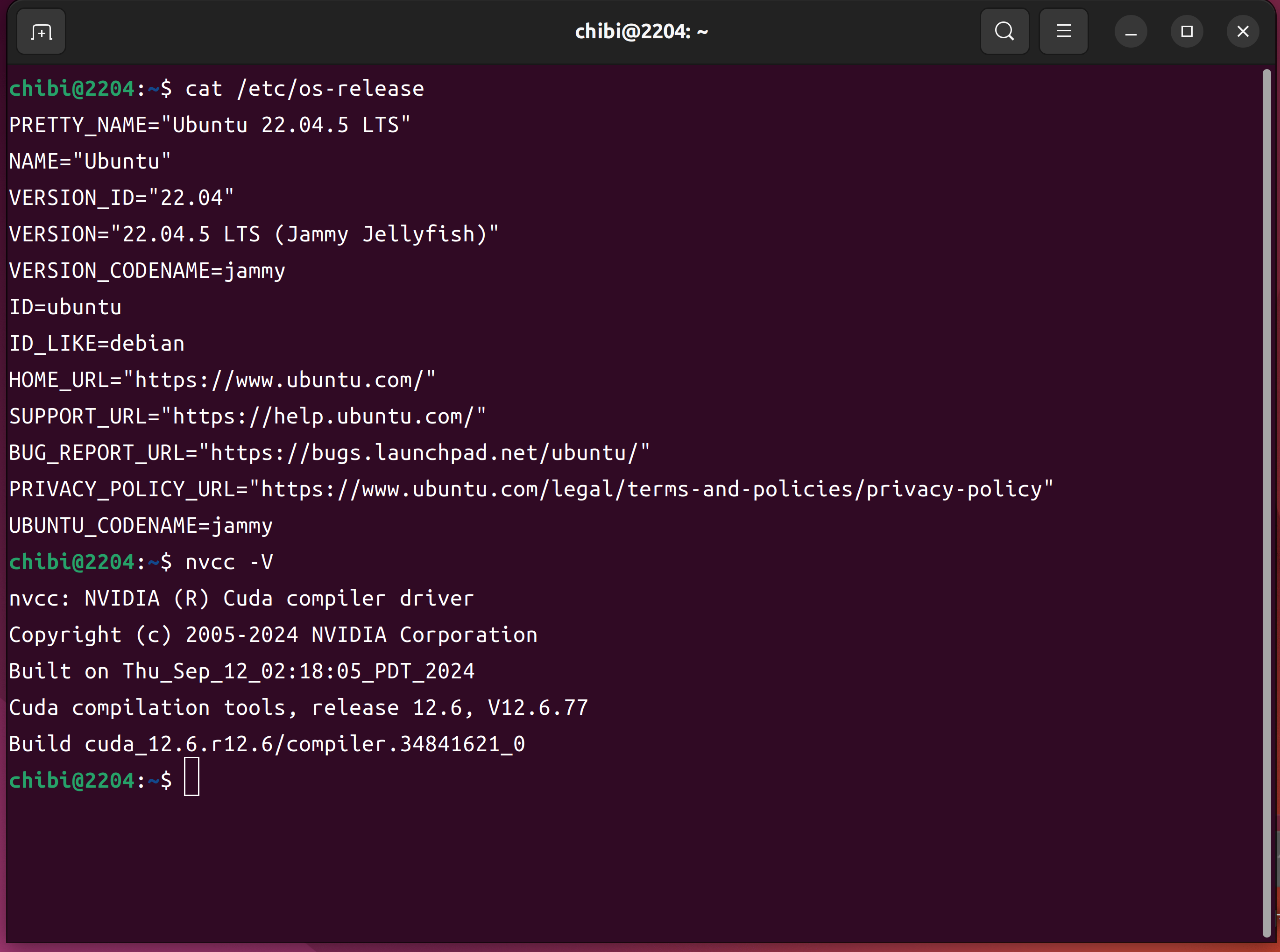Click the Build cuda_12.6.r12.6 compiler line

coord(267,744)
